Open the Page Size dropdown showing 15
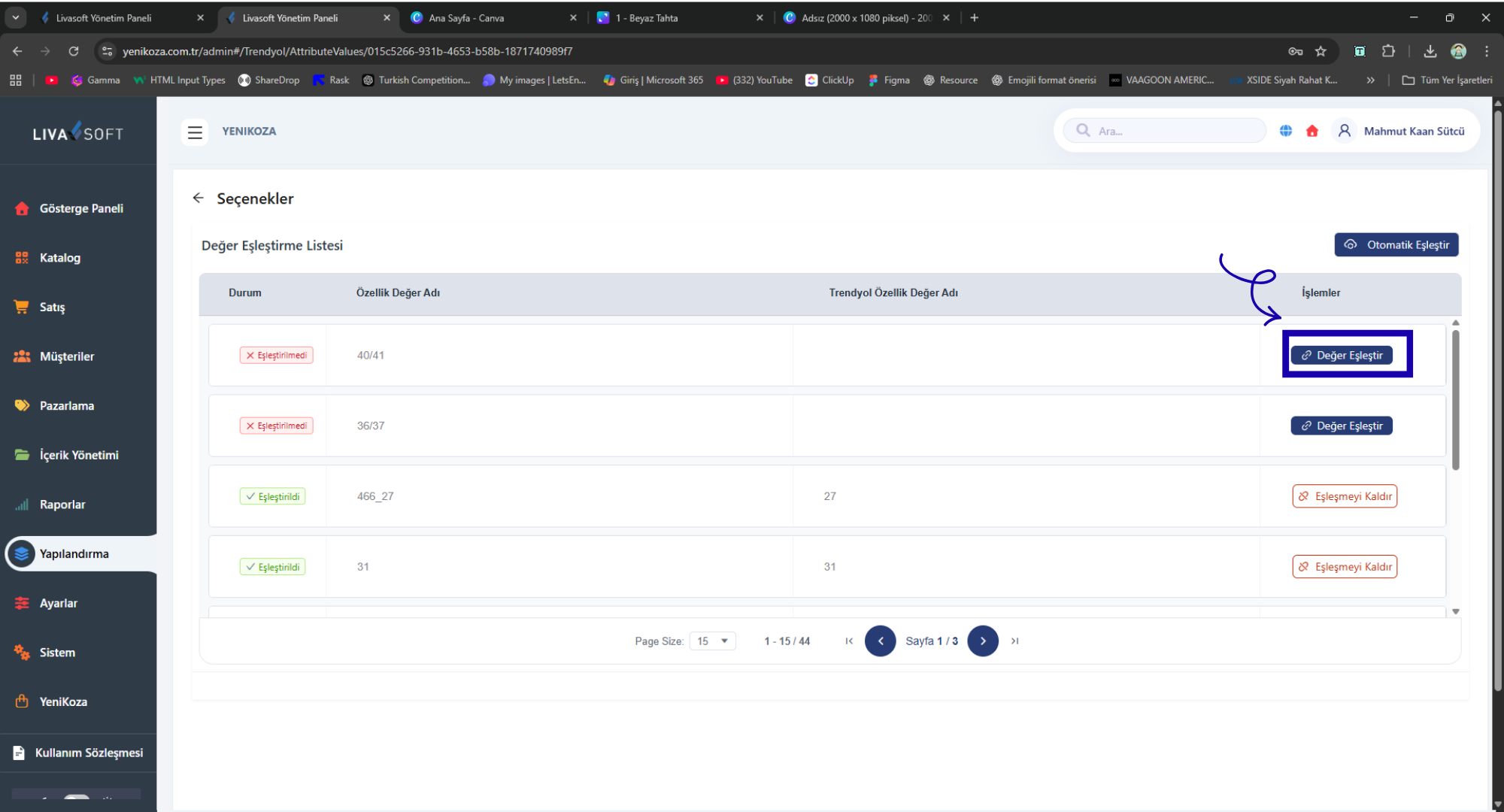The height and width of the screenshot is (812, 1504). pyautogui.click(x=712, y=641)
